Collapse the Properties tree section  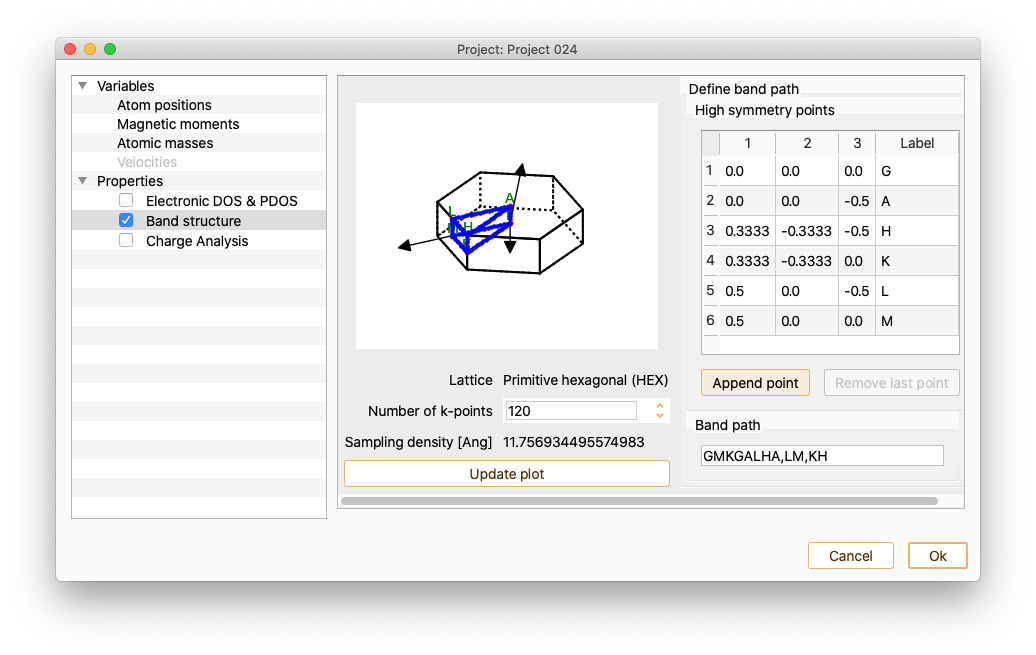coord(83,181)
